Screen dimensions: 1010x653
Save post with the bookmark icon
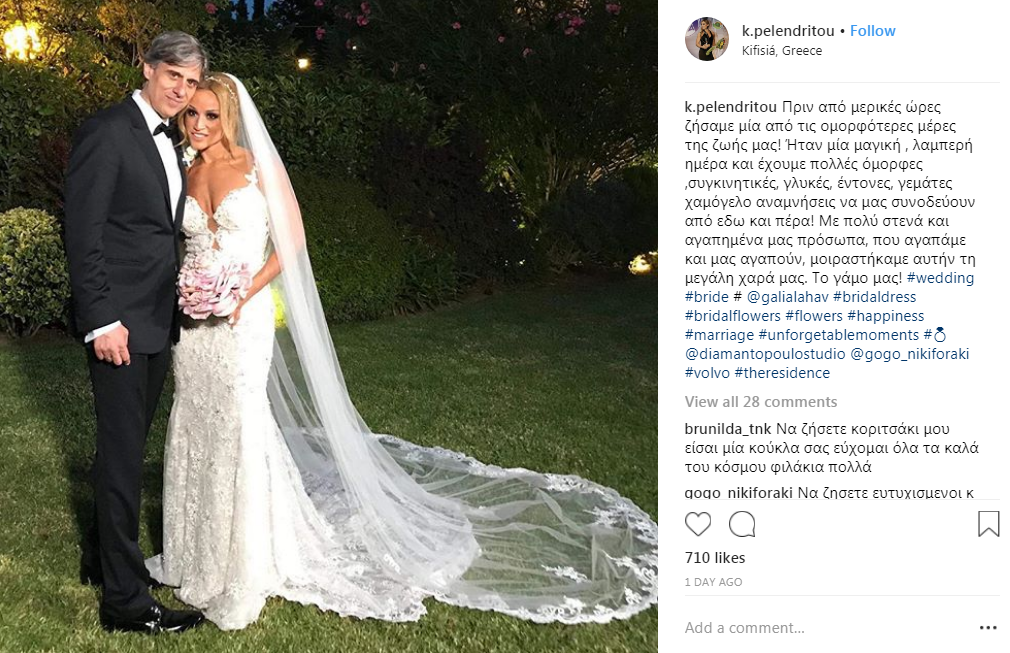pos(988,524)
